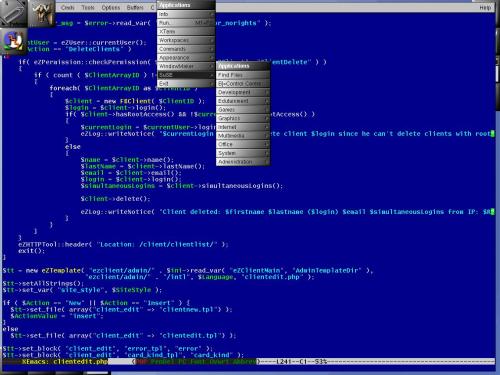
Task: Click the line with '"error_tpl", "error"'
Action: click(108, 349)
